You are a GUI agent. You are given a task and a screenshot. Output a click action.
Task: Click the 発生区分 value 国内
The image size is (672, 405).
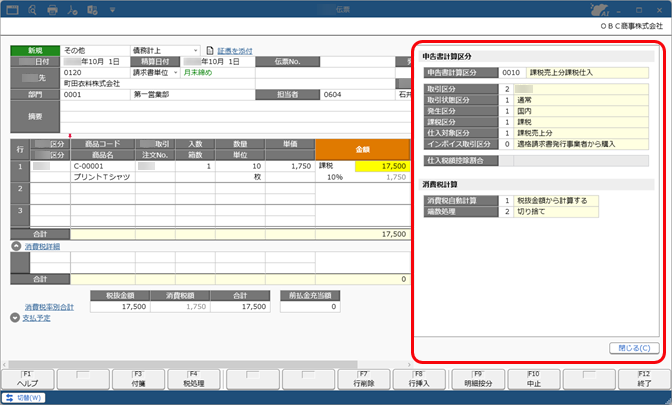(x=582, y=111)
